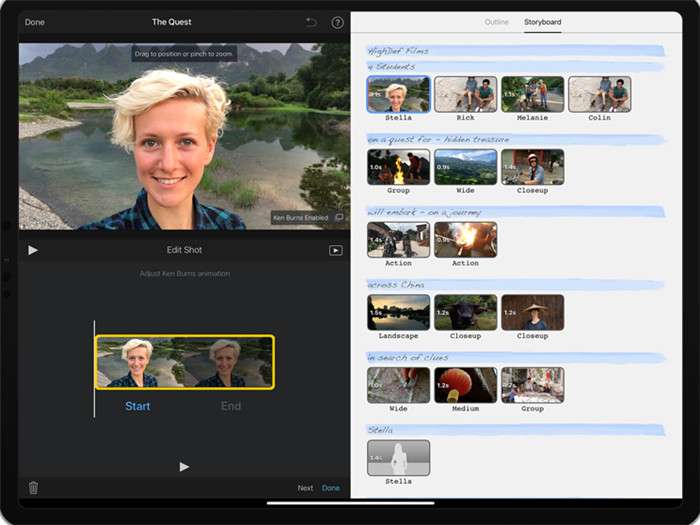Select the Colin shot thumbnail

point(599,94)
